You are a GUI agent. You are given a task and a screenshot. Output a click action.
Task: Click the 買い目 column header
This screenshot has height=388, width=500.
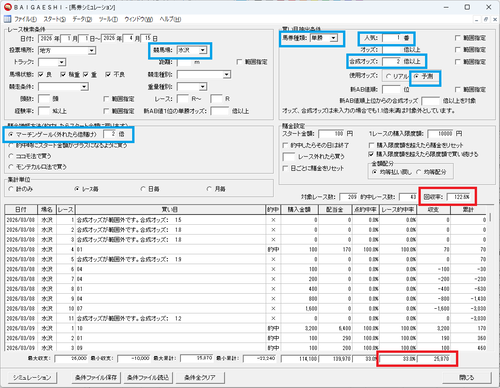tap(170, 210)
